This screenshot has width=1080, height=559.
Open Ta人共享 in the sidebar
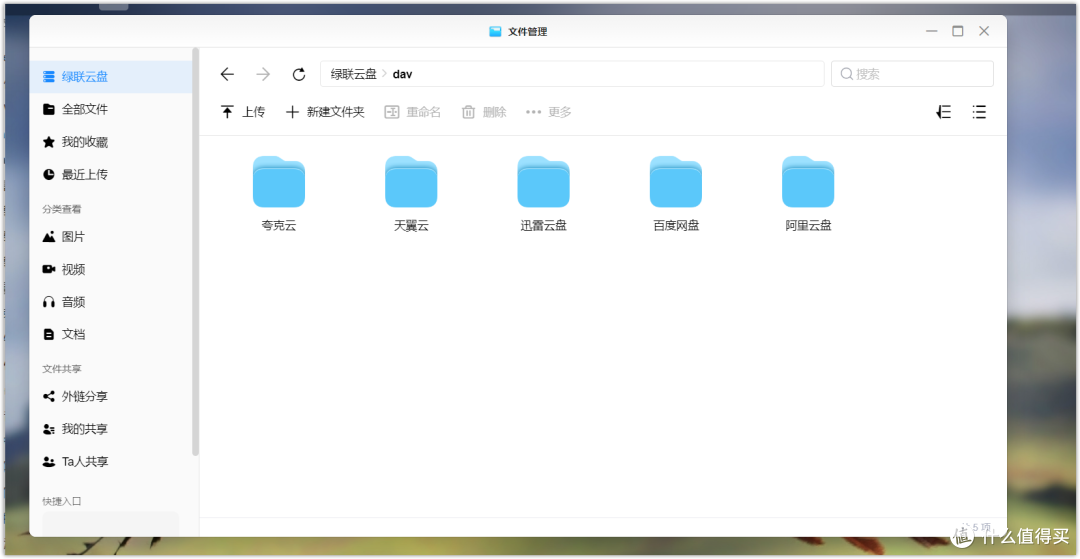111,461
